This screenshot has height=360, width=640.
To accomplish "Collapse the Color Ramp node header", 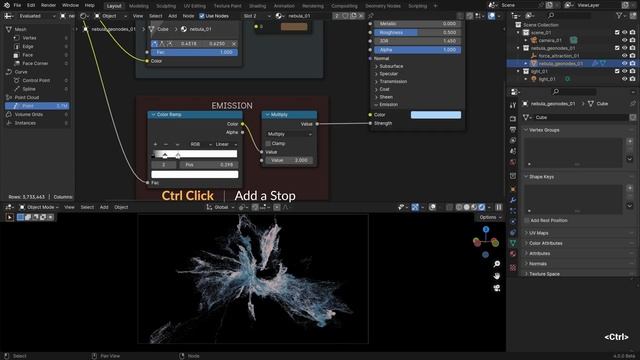I will [153, 115].
